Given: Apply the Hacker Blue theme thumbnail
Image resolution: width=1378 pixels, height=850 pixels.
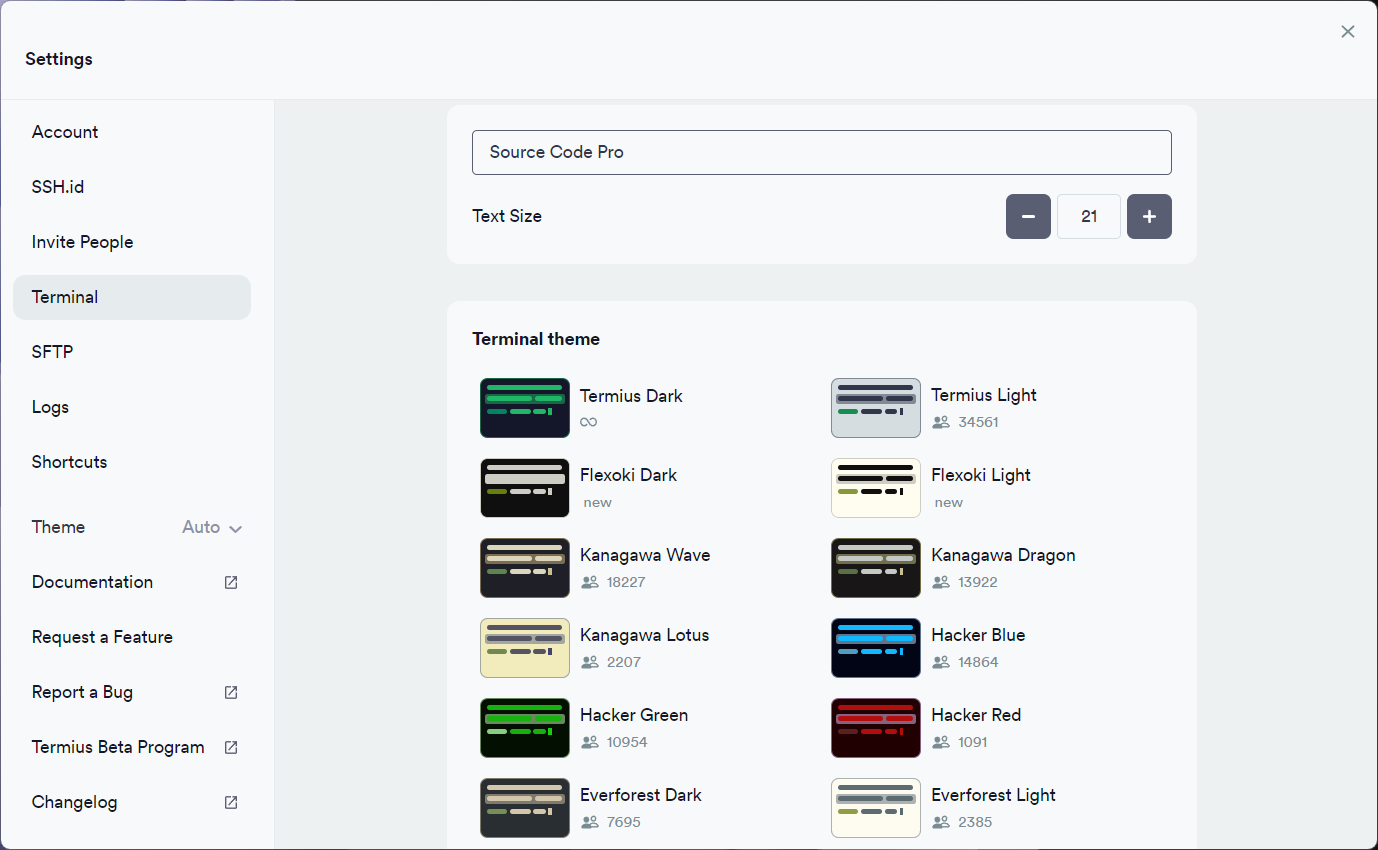Looking at the screenshot, I should point(876,648).
